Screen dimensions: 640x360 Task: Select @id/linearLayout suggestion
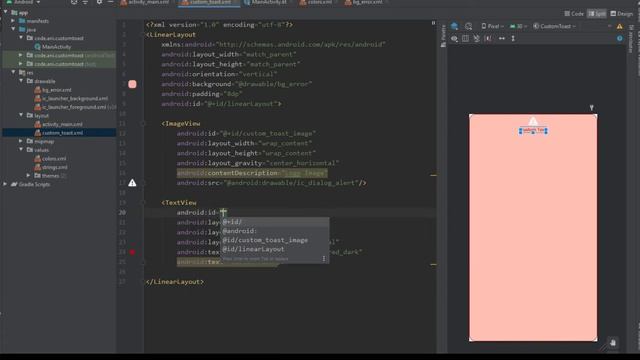[x=275, y=249]
